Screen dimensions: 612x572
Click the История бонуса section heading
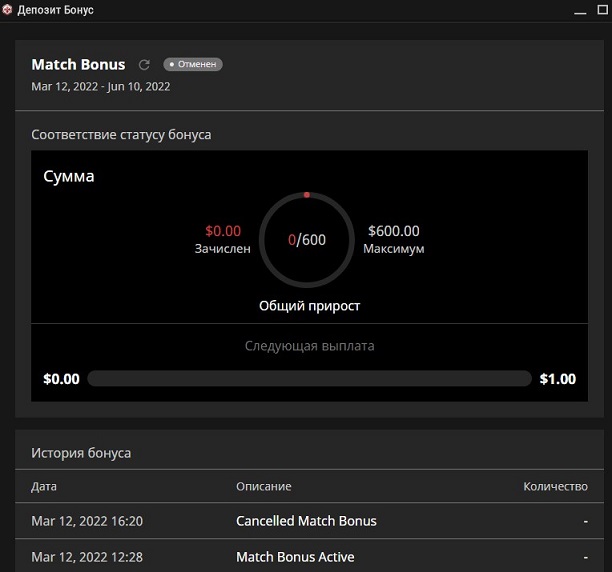(x=81, y=453)
